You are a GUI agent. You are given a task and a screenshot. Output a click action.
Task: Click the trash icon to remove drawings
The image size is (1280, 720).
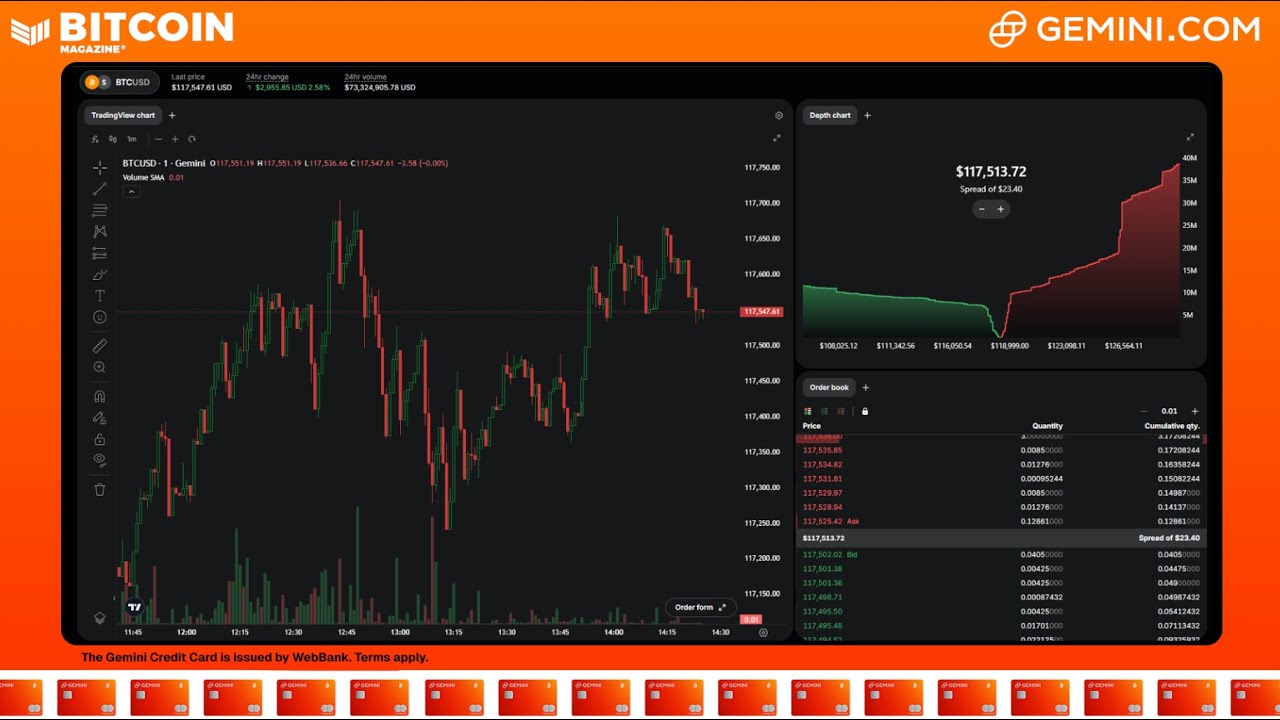point(100,490)
